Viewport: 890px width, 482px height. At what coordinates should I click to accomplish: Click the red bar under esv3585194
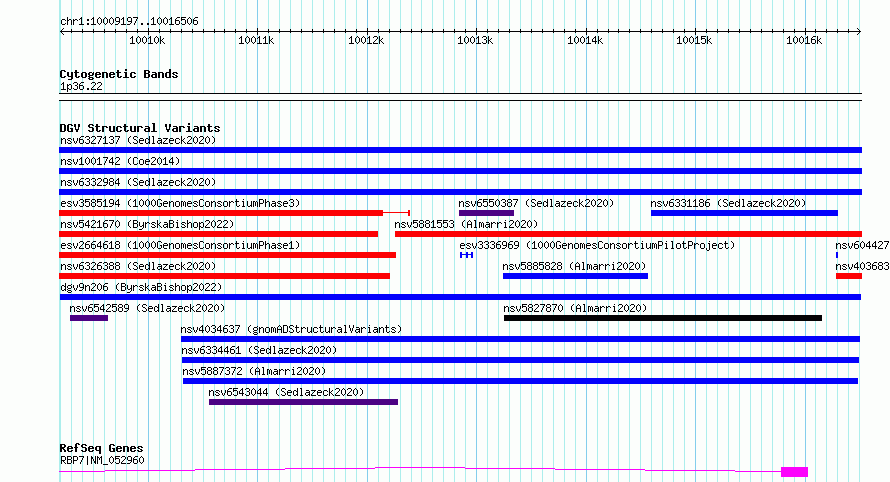pos(221,213)
